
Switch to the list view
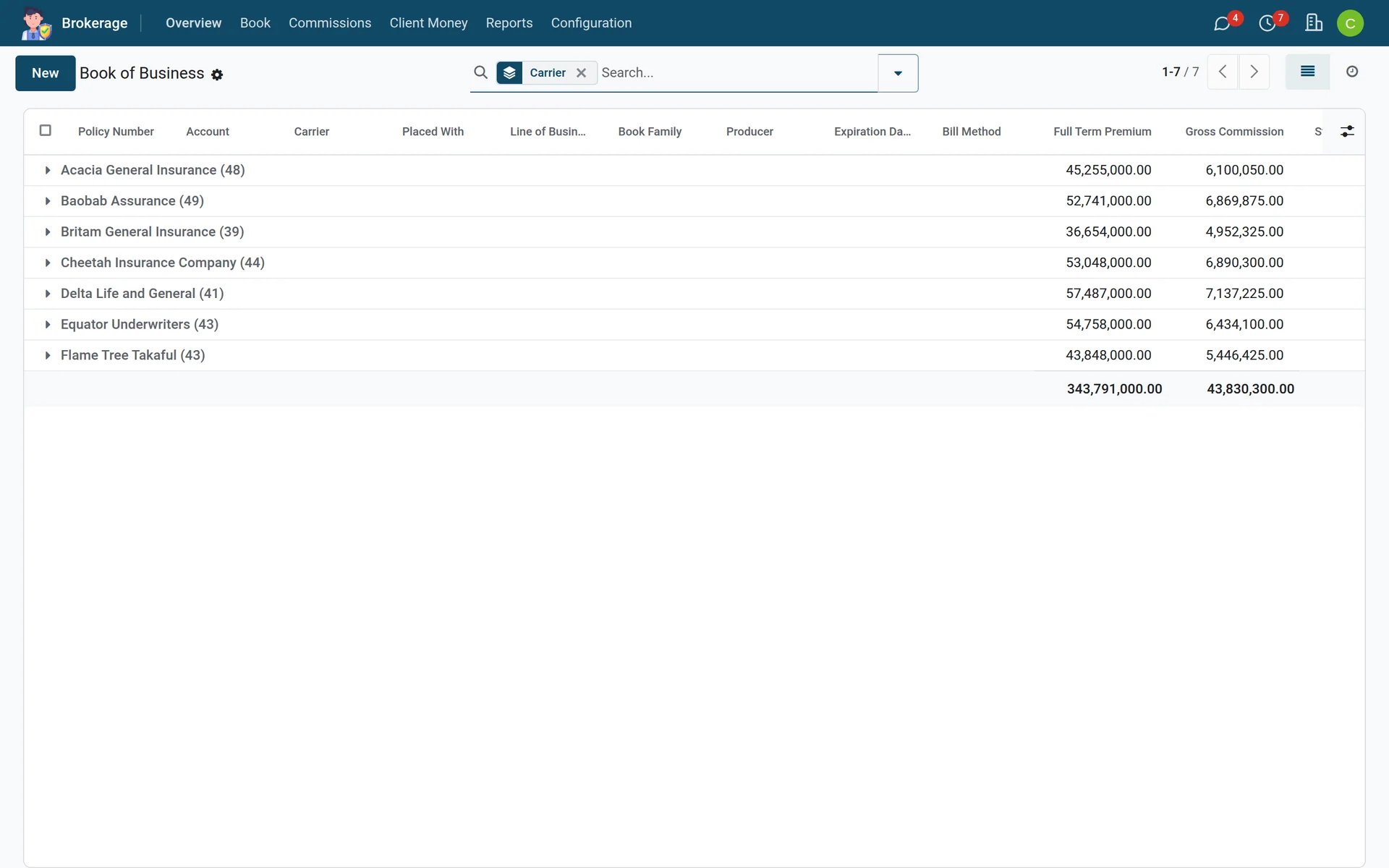1307,72
